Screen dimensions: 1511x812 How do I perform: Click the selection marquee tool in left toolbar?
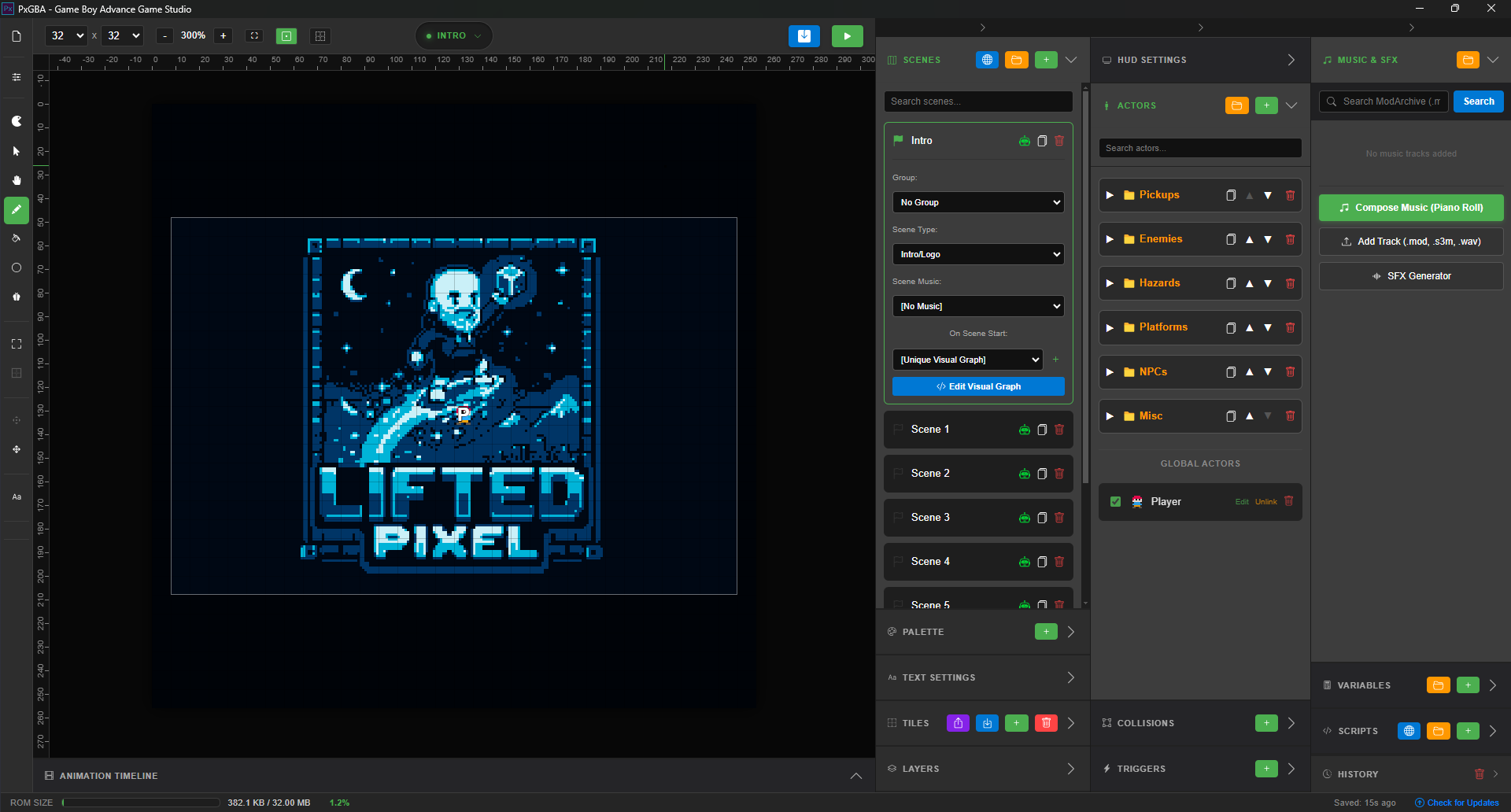pos(17,344)
